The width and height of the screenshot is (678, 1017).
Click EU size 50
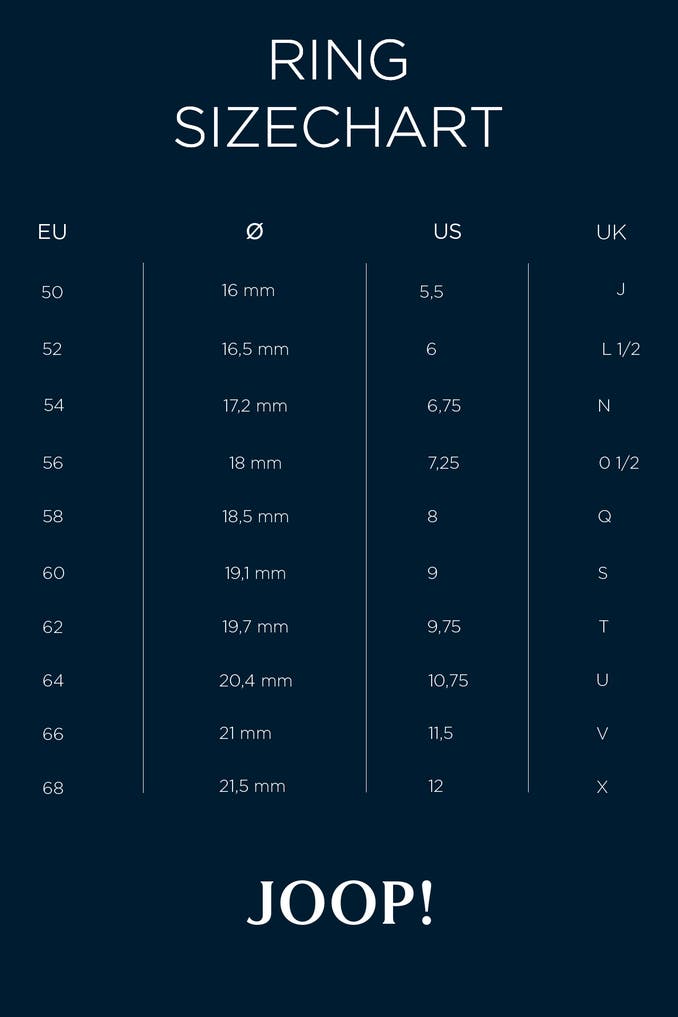[52, 292]
